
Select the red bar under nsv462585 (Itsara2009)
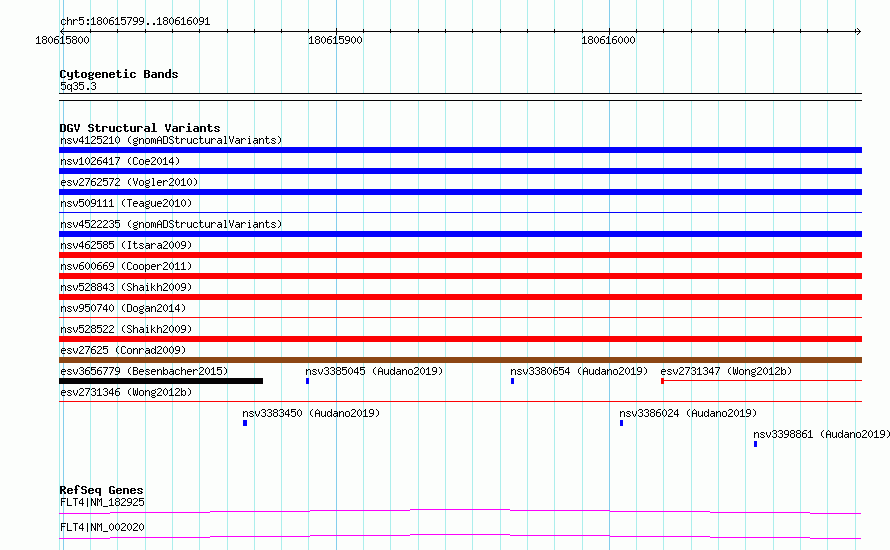(460, 255)
